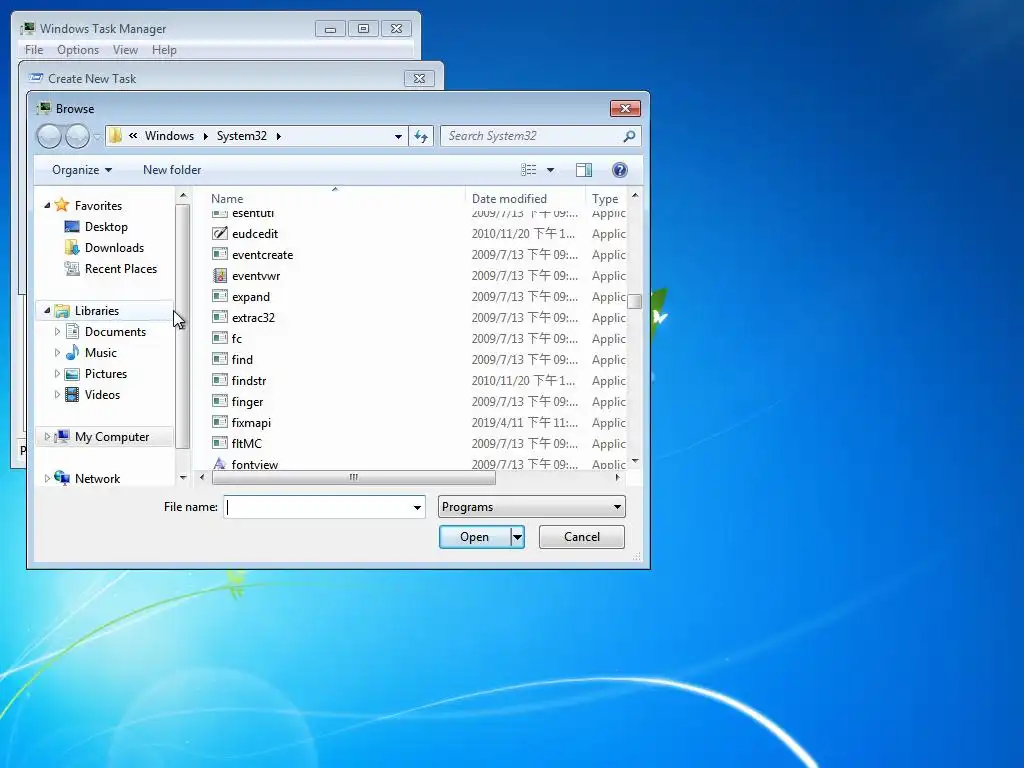Click the file list vertical scrollbar thumb
This screenshot has height=768, width=1024.
click(634, 300)
